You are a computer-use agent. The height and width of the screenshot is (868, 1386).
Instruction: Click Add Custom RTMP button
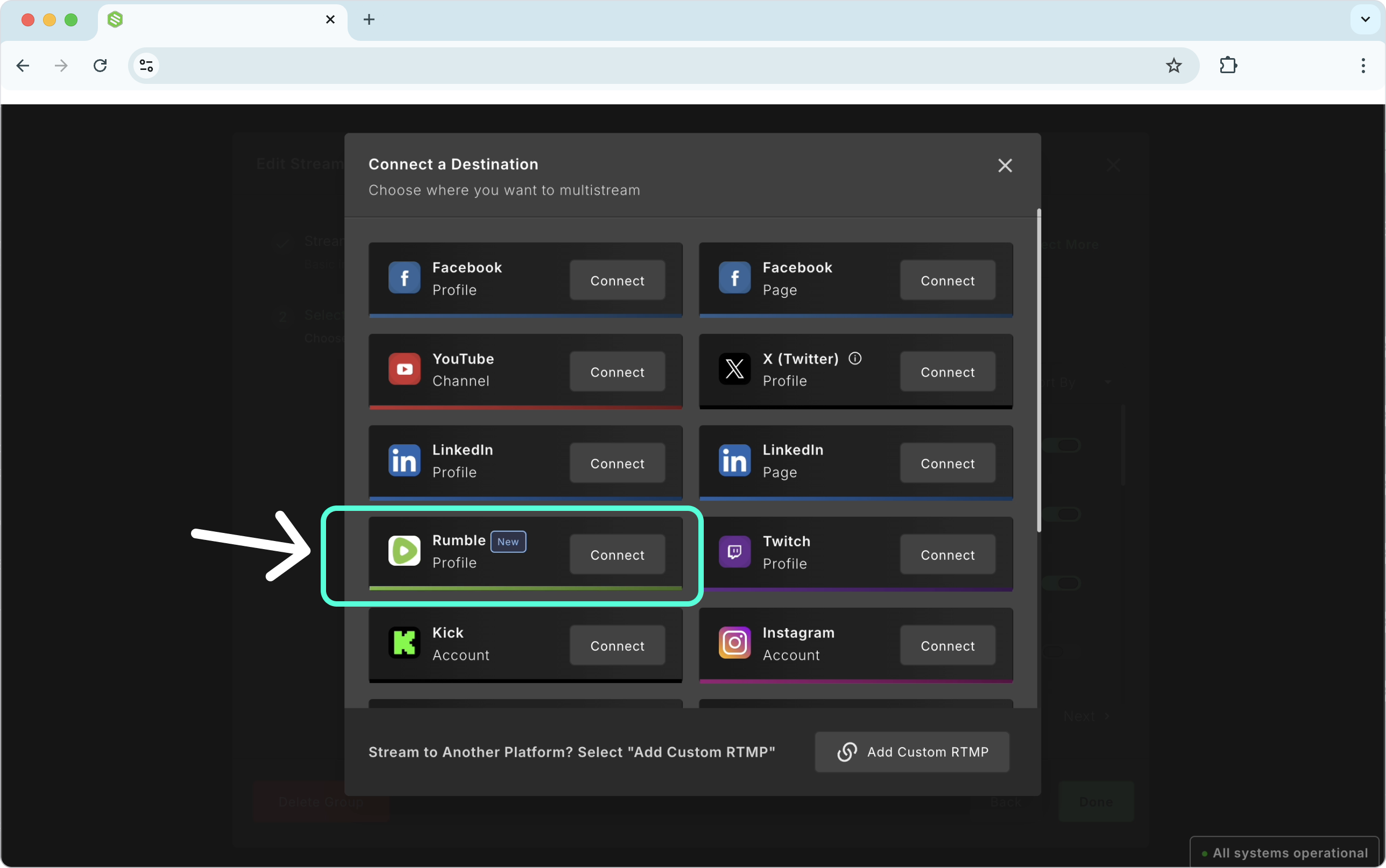coord(912,751)
